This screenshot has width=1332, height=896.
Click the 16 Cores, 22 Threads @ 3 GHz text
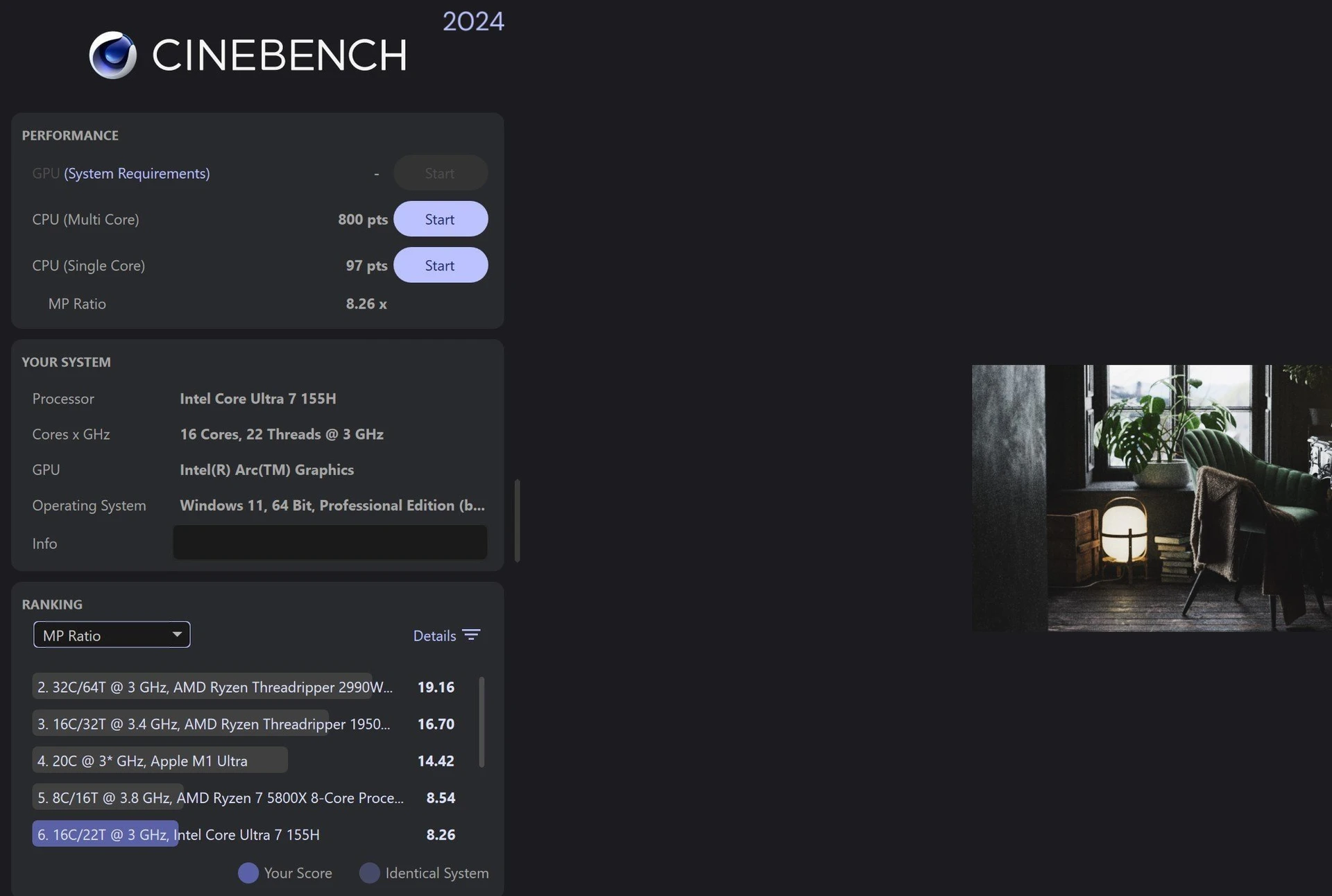click(282, 434)
